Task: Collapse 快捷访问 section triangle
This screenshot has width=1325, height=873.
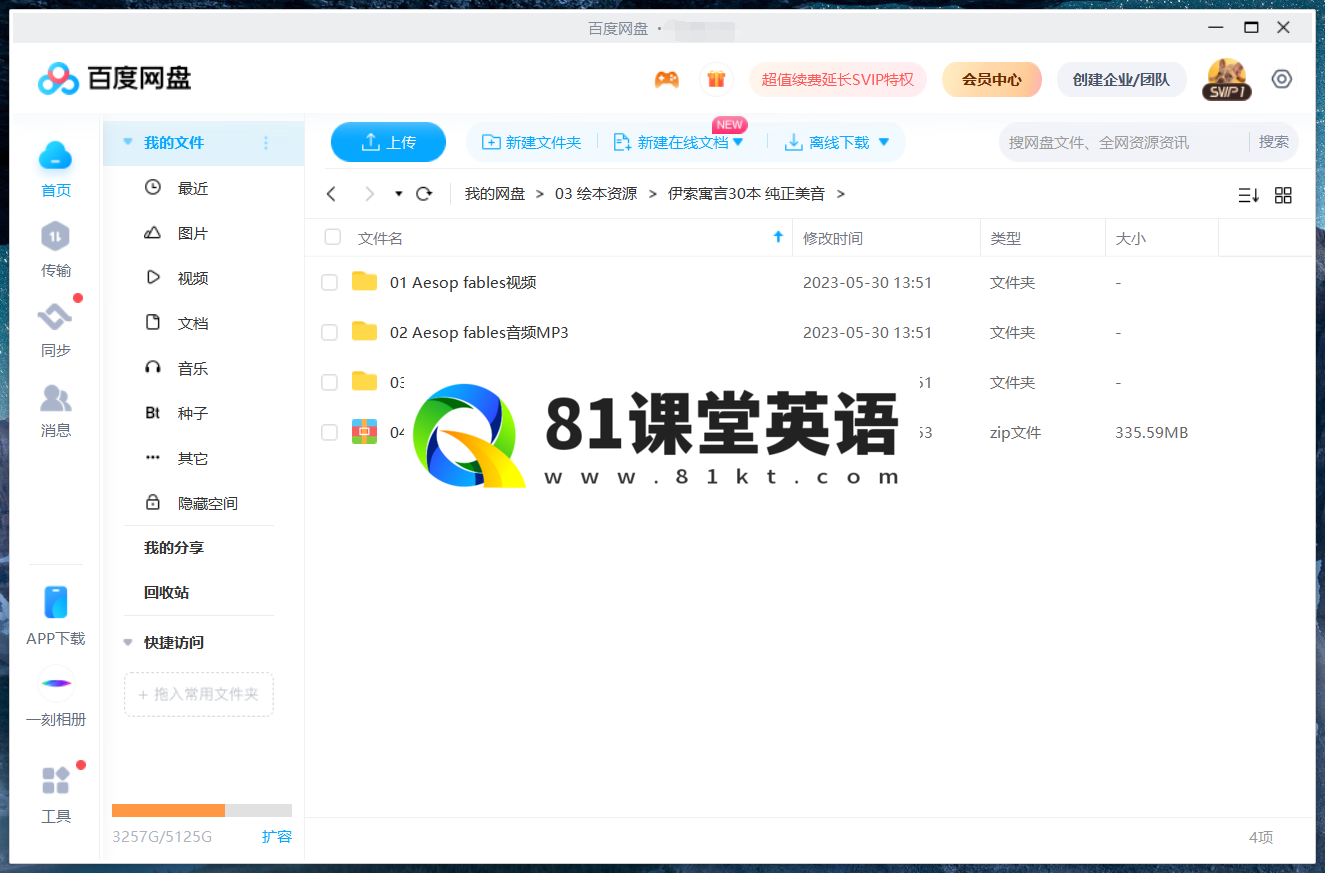Action: click(127, 643)
